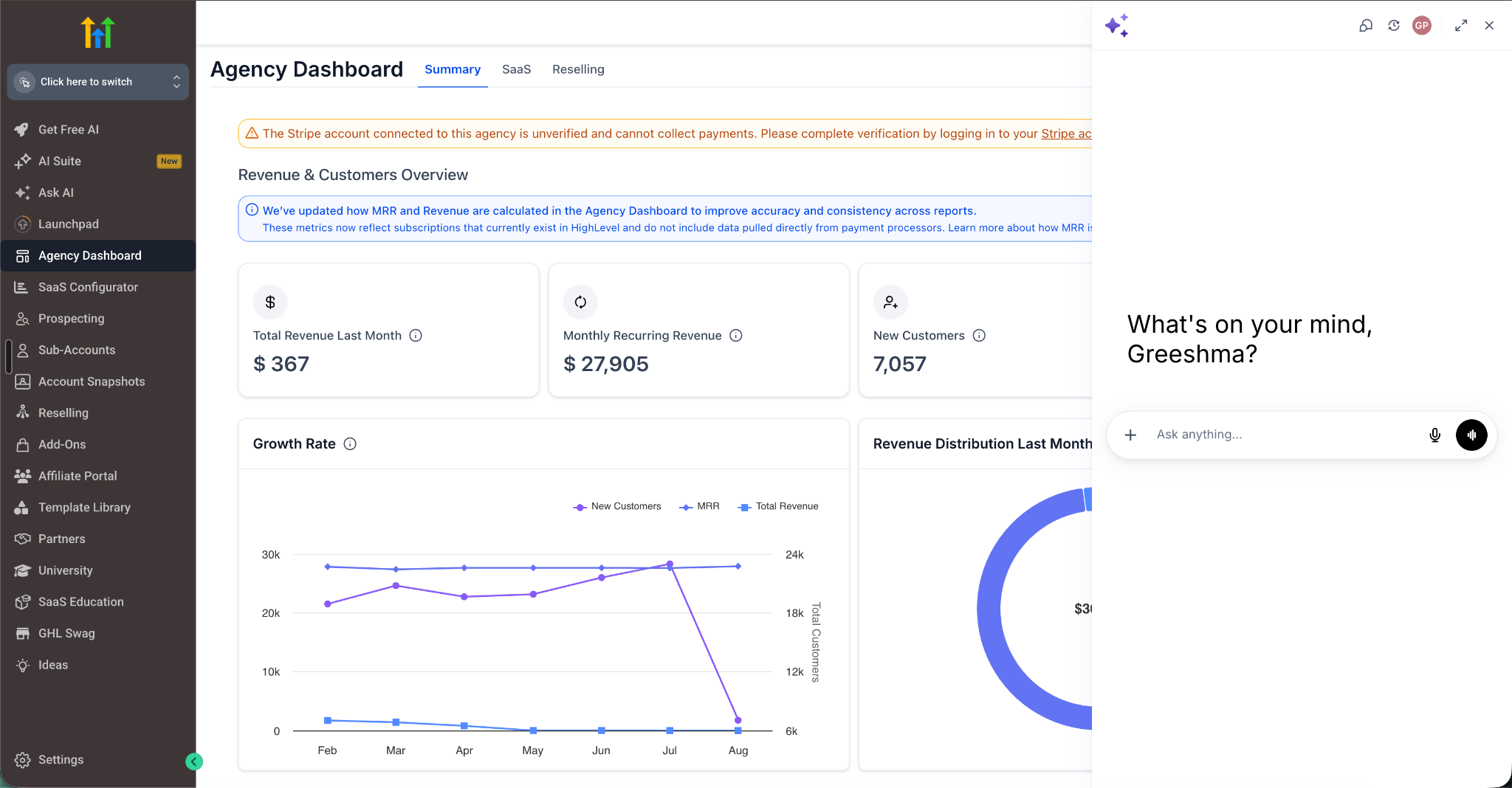Open chat history clock icon in AI panel
This screenshot has width=1512, height=788.
pyautogui.click(x=1394, y=26)
